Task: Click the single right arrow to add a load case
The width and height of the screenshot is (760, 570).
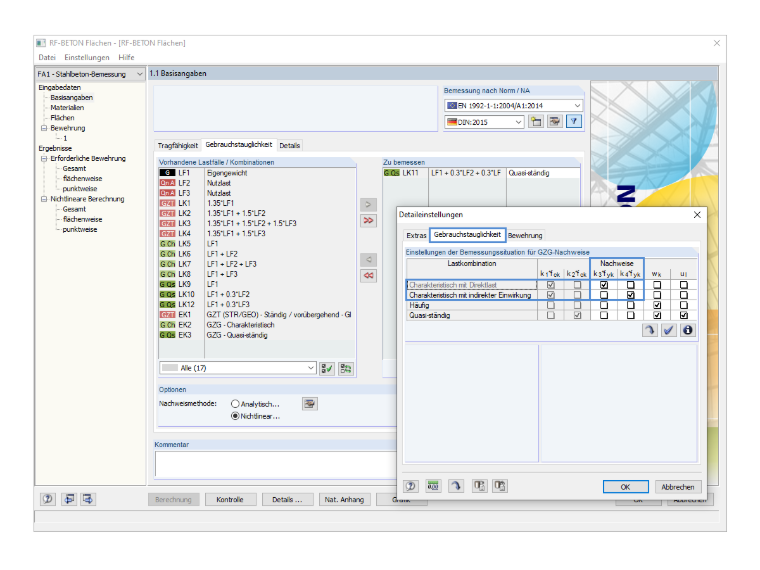Action: tap(368, 205)
